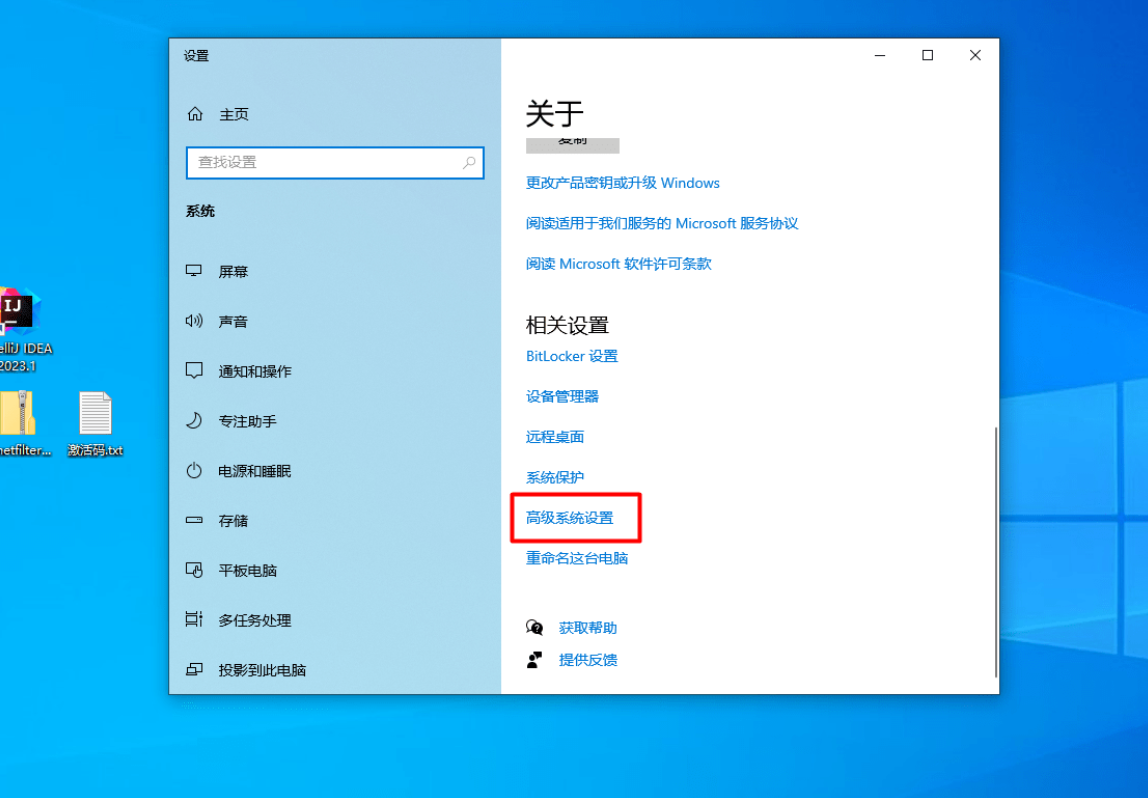Open 主页 home menu entry

(234, 114)
